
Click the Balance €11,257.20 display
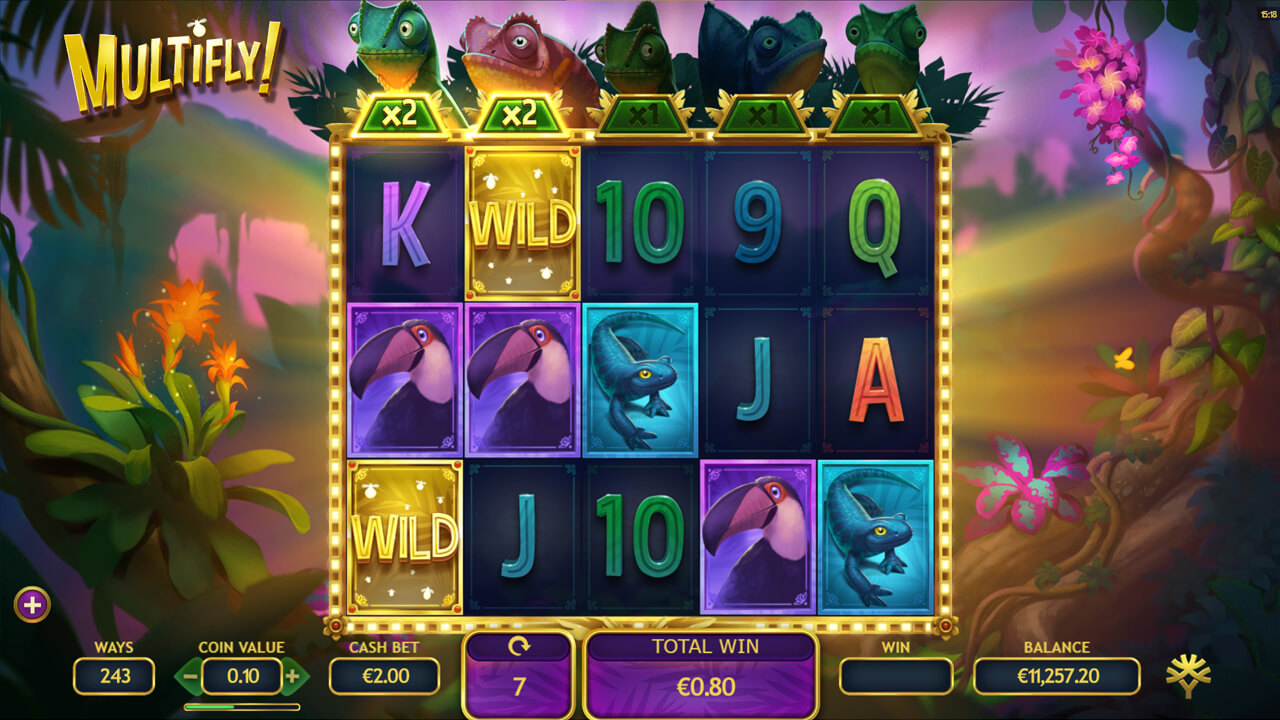pyautogui.click(x=1057, y=677)
